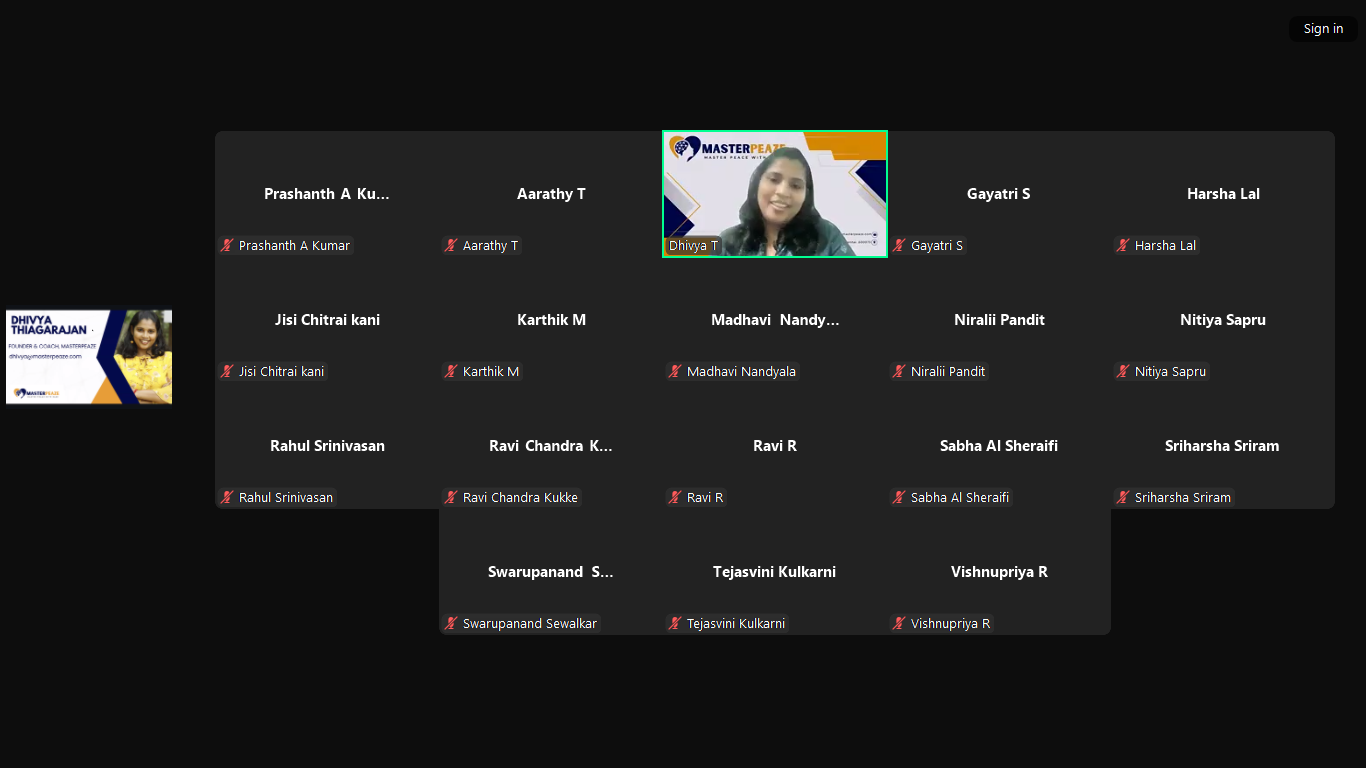
Task: Toggle Rahul Srinivasan's microphone mute indicator
Action: (x=226, y=497)
